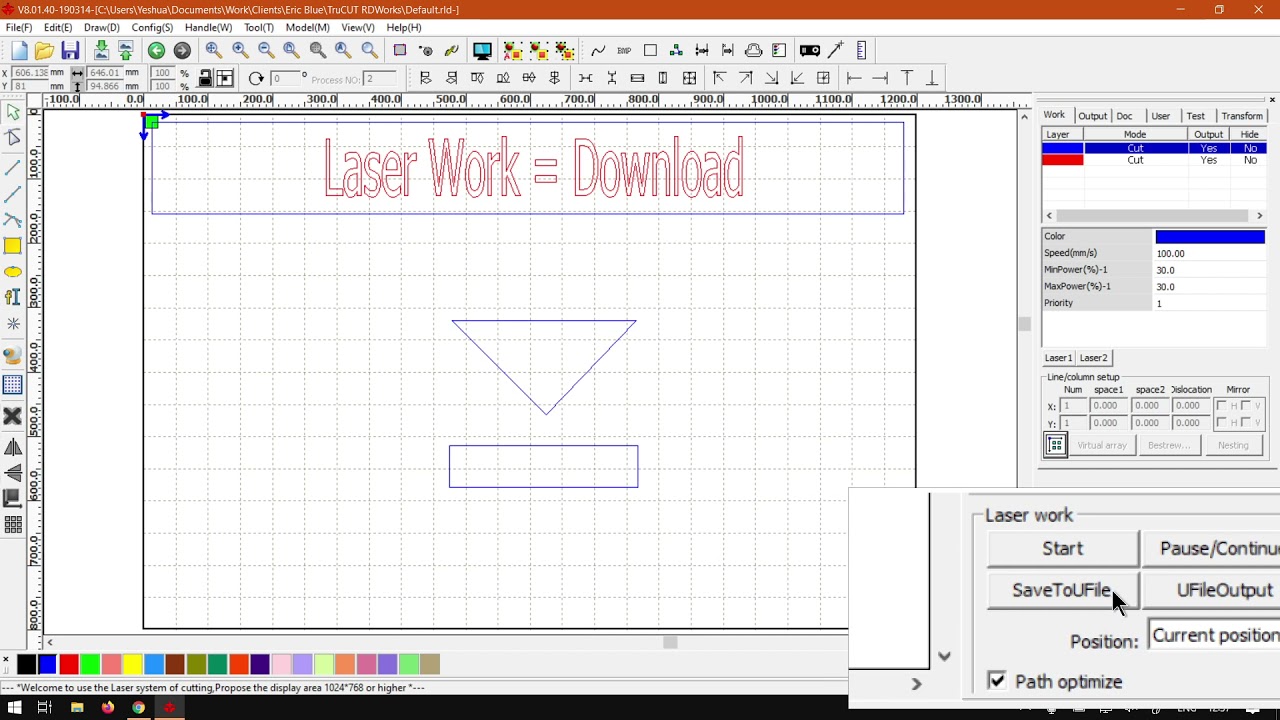
Task: Select the rotate icon in the toolbar
Action: coord(256,78)
